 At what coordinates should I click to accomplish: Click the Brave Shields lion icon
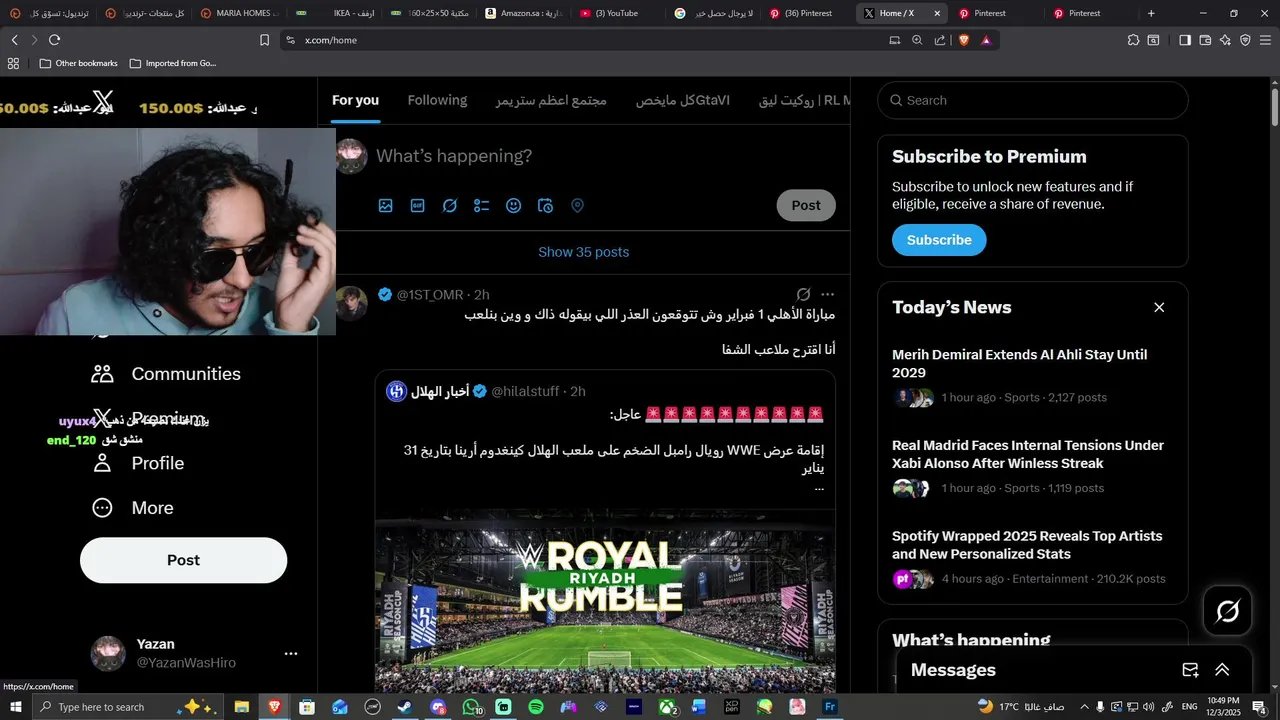[964, 40]
